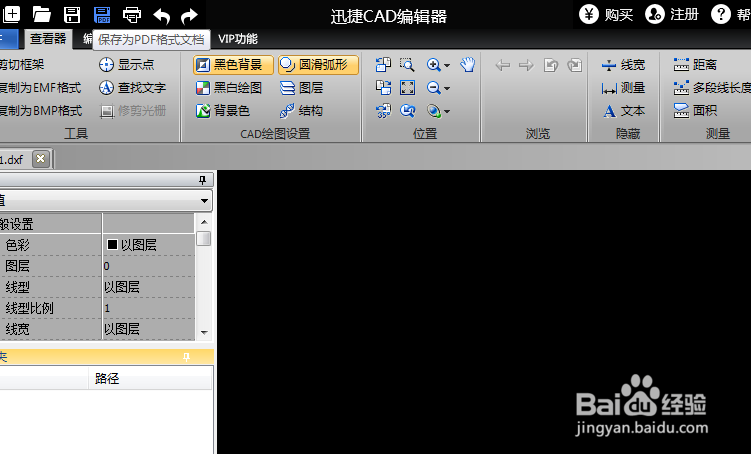Click the browse forward arrow
The width and height of the screenshot is (751, 454).
tap(526, 65)
